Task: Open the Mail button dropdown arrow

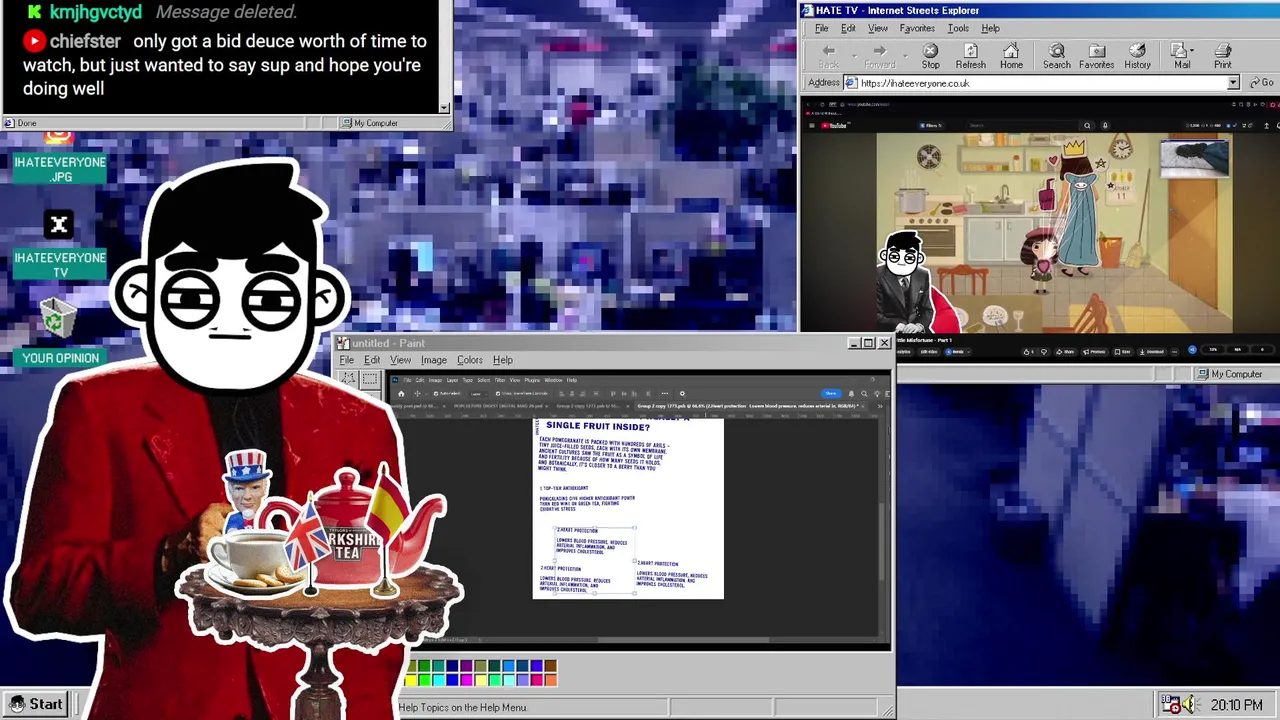Action: point(1192,49)
